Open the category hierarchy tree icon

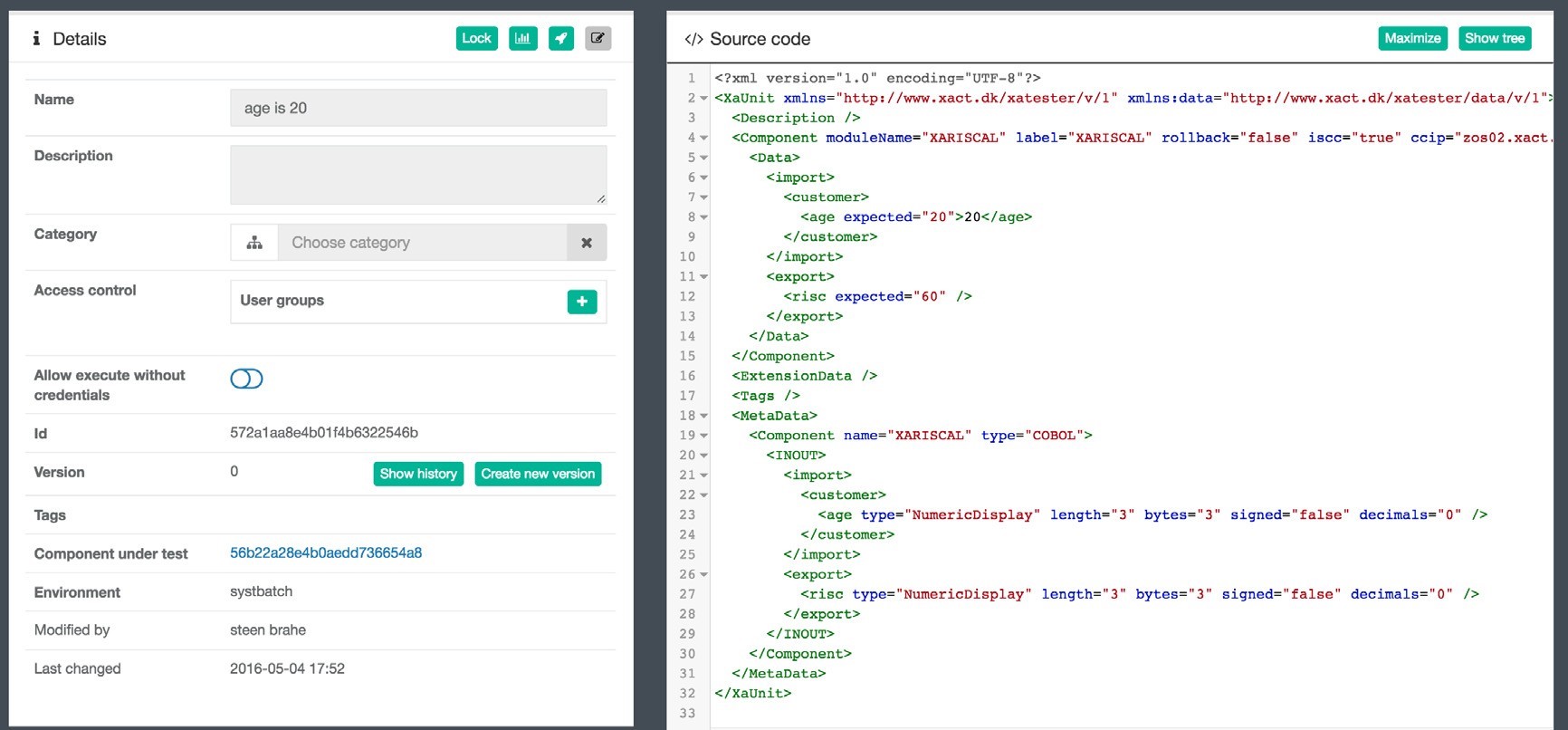[254, 243]
